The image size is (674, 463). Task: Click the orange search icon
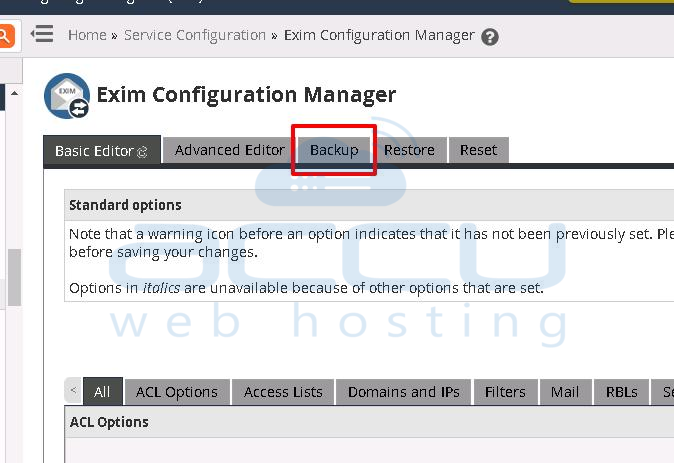click(6, 35)
